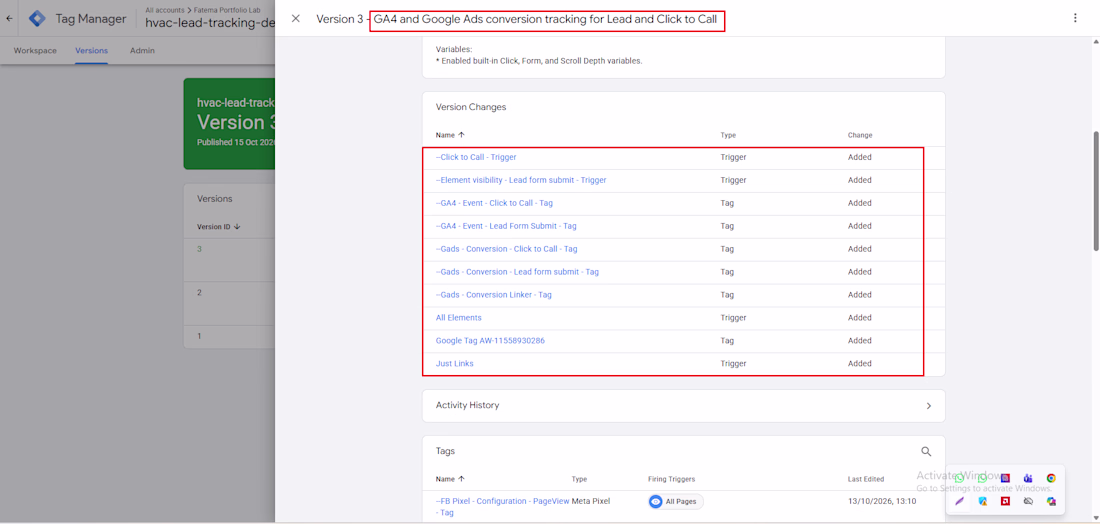Click the Firing Triggers column header

coord(671,479)
